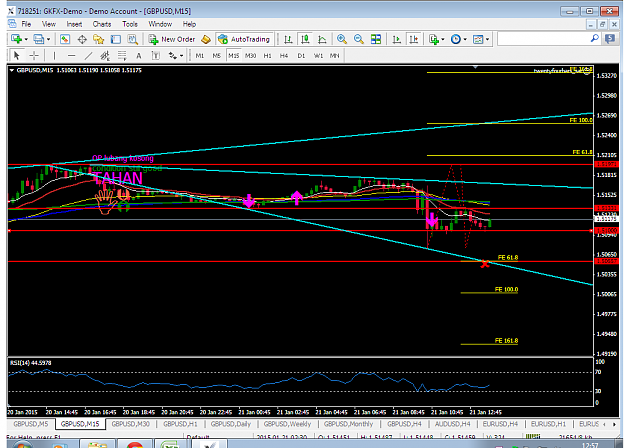Viewport: 625px width, 448px height.
Task: Open the Market Watch window icon
Action: click(x=65, y=39)
